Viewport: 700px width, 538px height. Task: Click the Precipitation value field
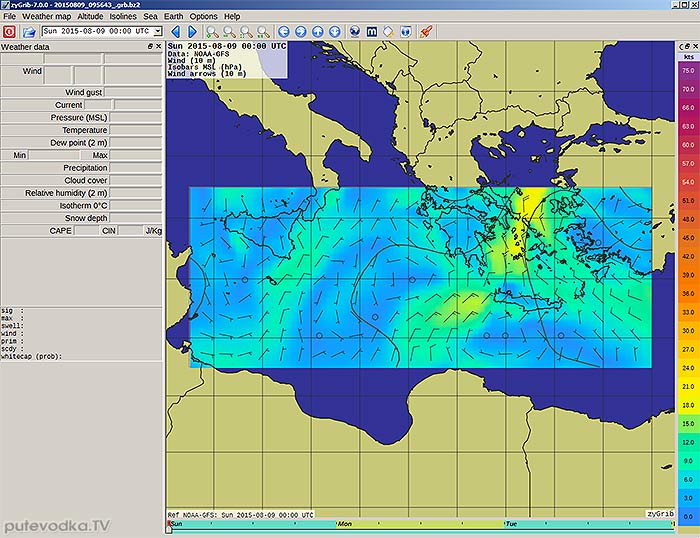pos(135,168)
